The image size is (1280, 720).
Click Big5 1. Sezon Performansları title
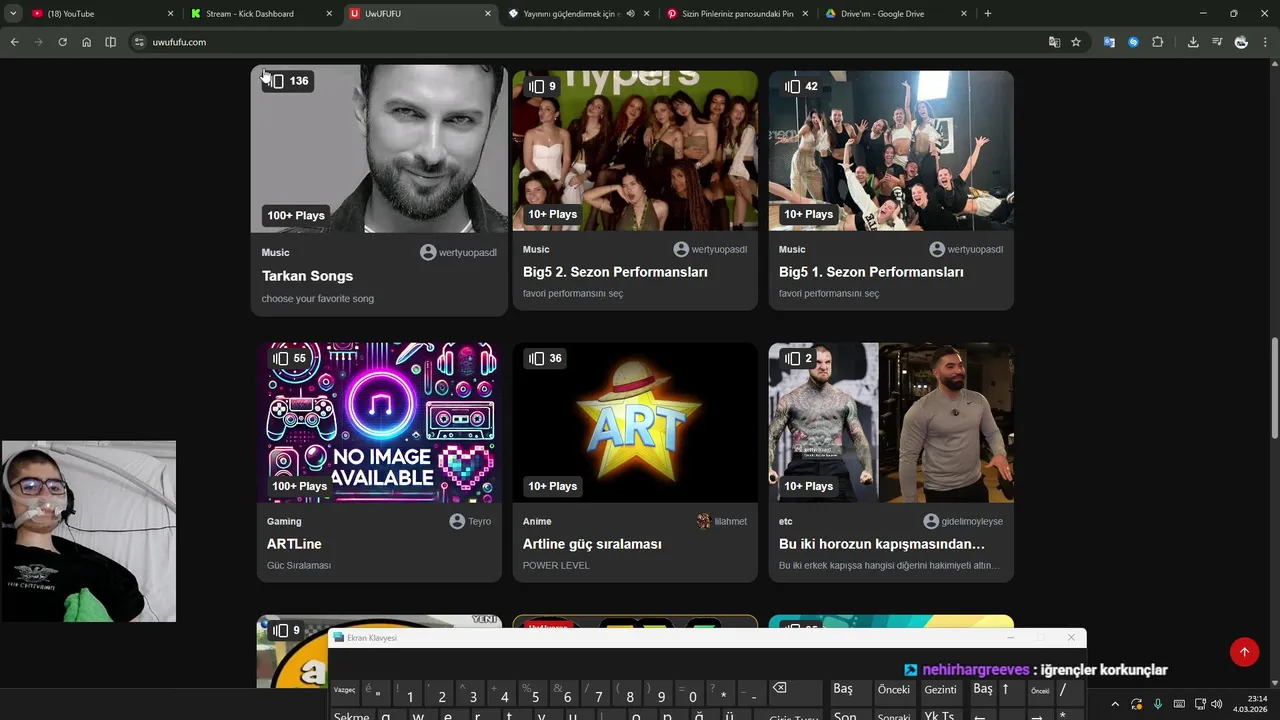pos(871,272)
